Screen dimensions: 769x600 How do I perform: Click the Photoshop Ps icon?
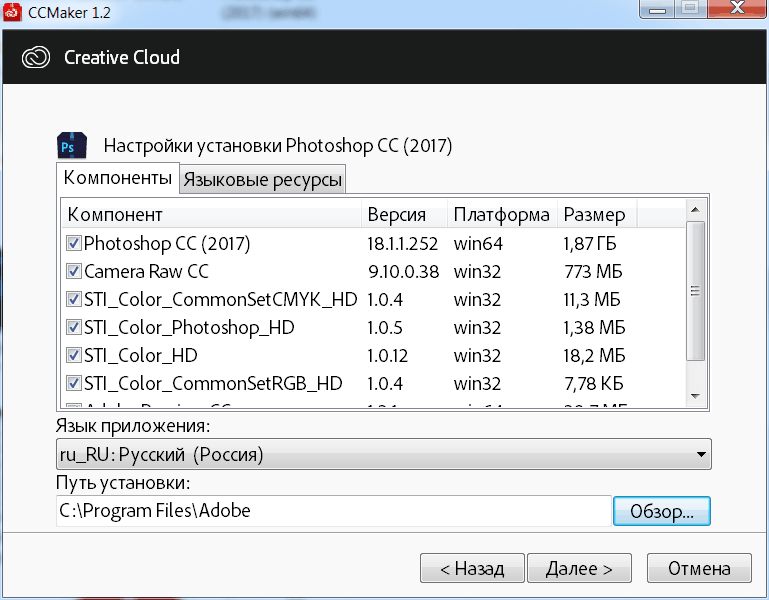(72, 146)
